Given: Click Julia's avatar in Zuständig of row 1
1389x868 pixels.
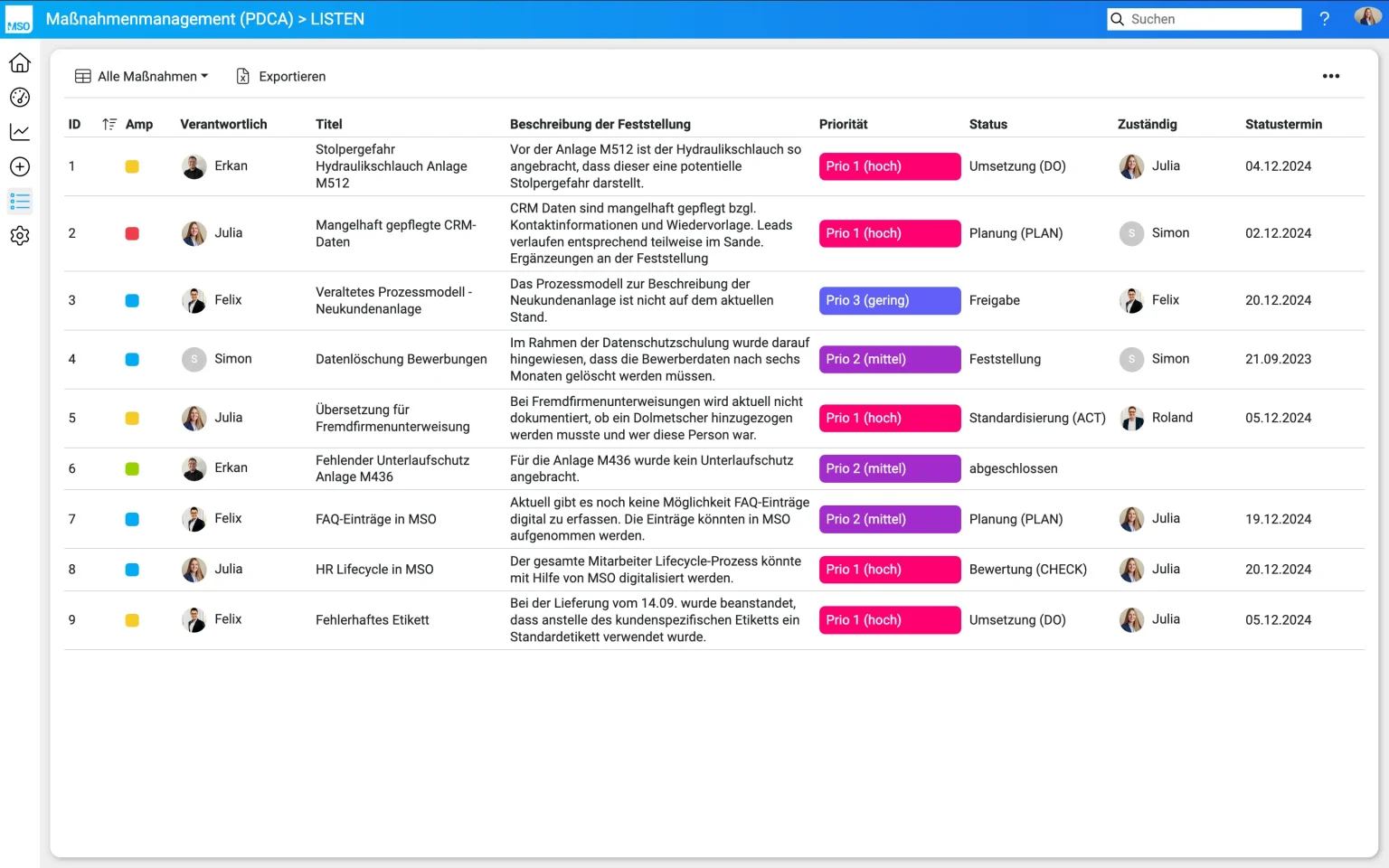Looking at the screenshot, I should pos(1131,166).
